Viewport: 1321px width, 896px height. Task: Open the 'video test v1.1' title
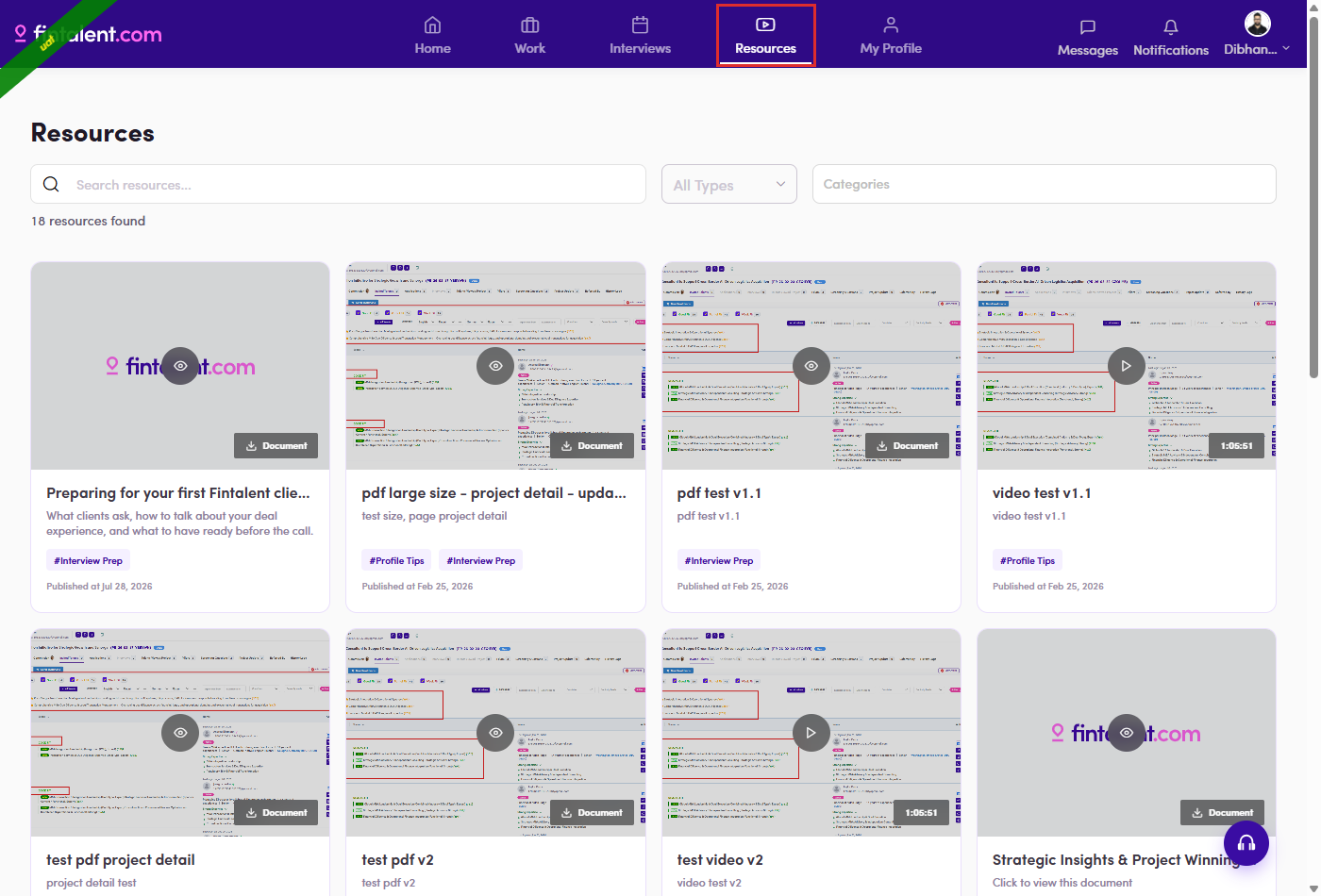tap(1042, 493)
